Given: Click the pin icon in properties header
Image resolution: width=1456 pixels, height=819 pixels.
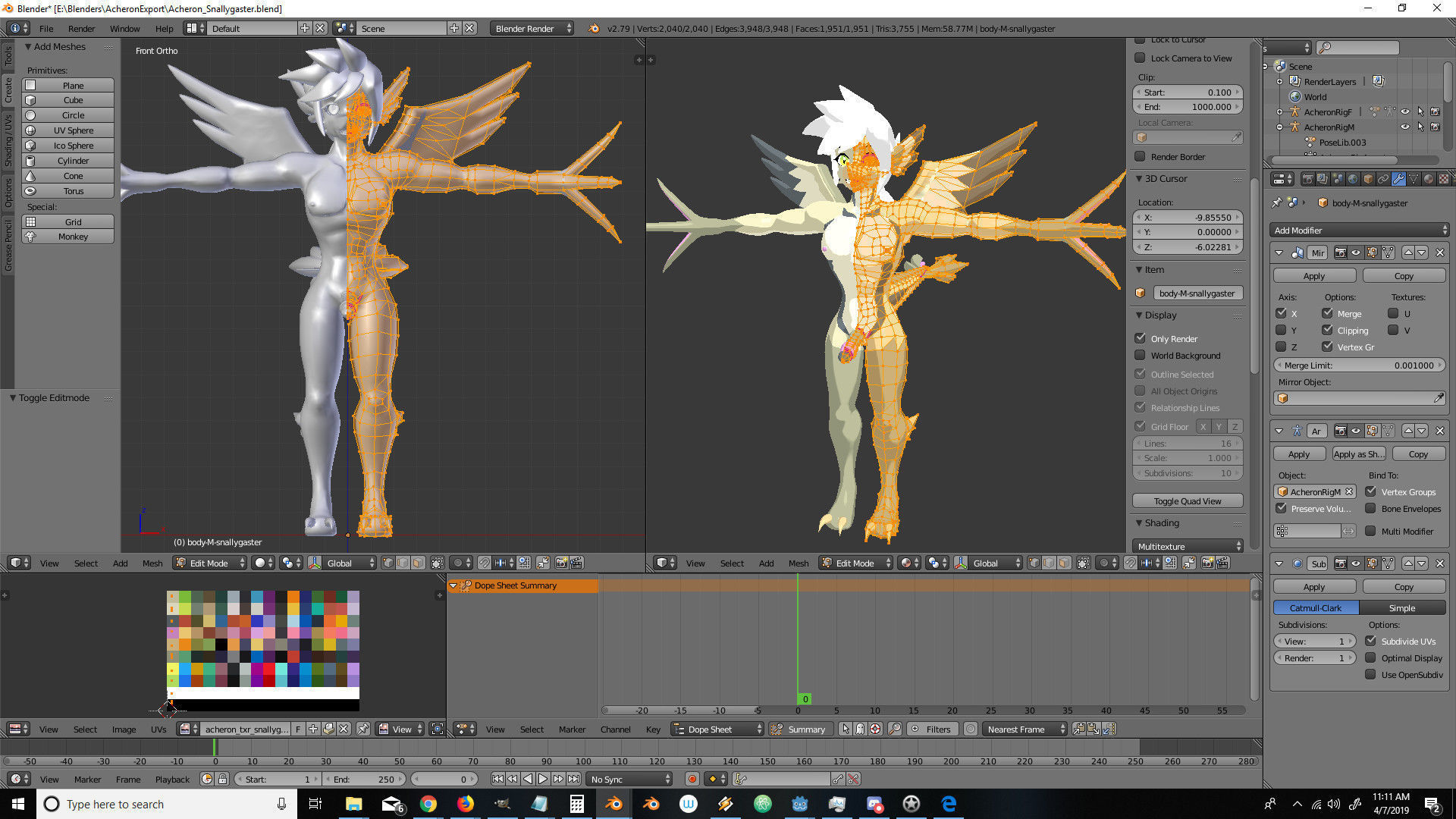Looking at the screenshot, I should 1277,202.
